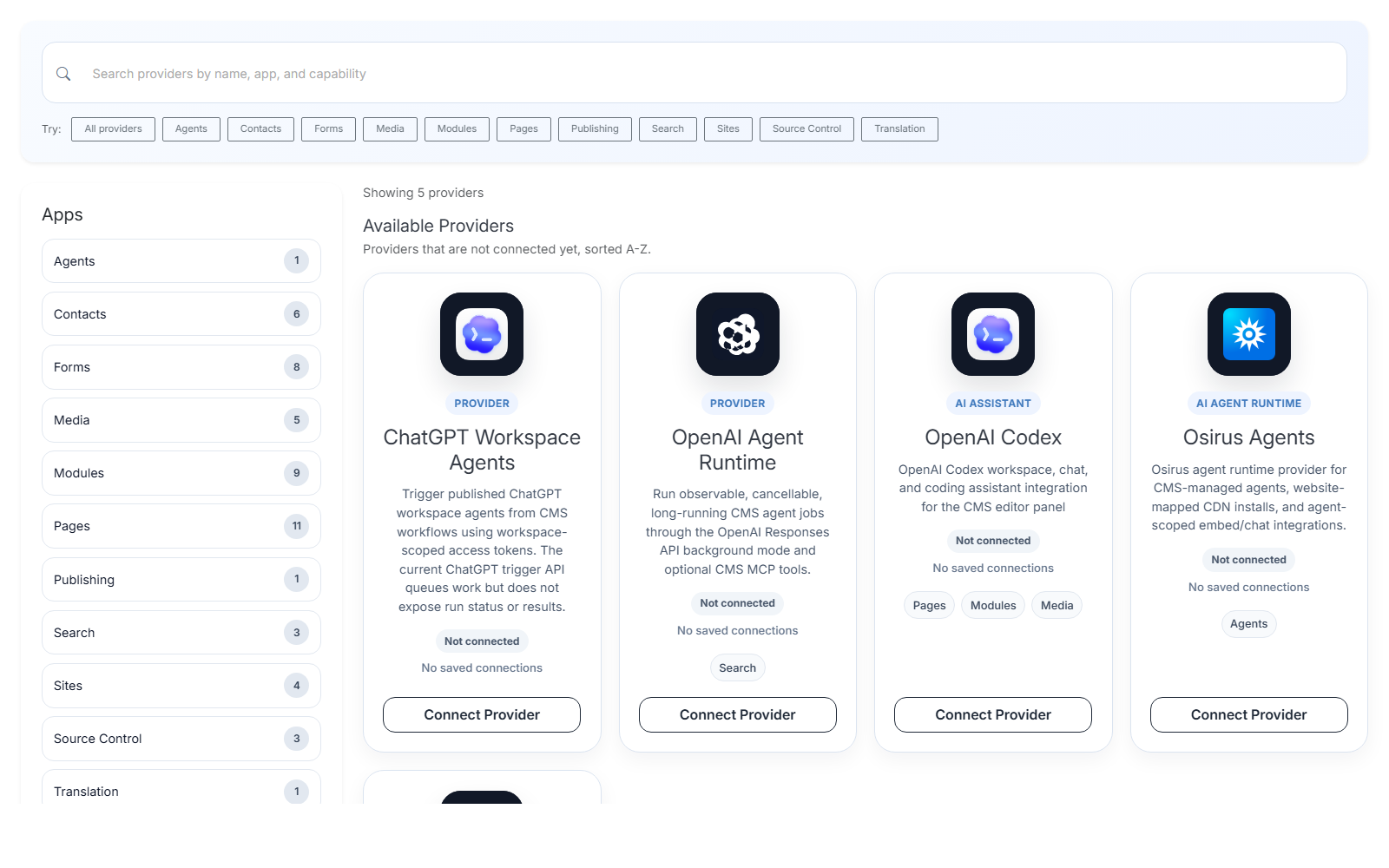Viewport: 1389px width, 868px height.
Task: Choose the Media suggestion chip
Action: 390,129
